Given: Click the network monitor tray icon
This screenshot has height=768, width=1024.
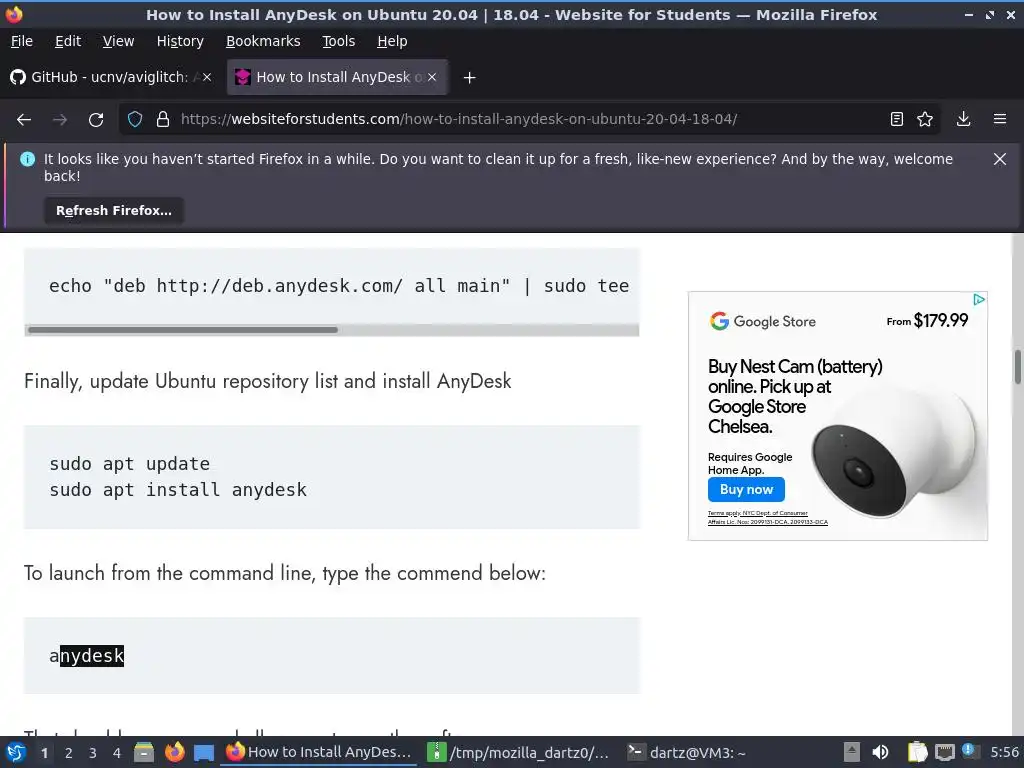Looking at the screenshot, I should (944, 752).
